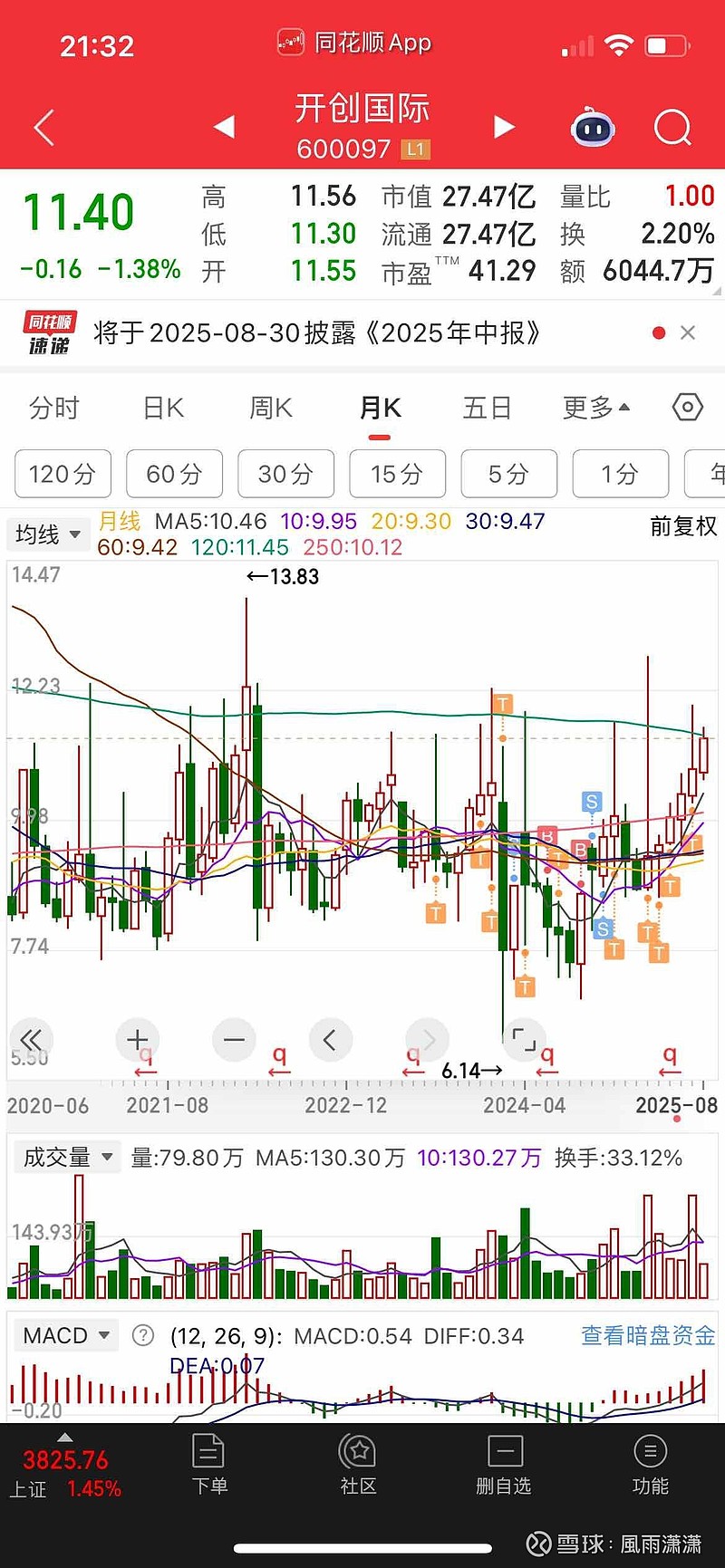Select the 5分 period button
This screenshot has height=1568, width=725.
click(508, 474)
